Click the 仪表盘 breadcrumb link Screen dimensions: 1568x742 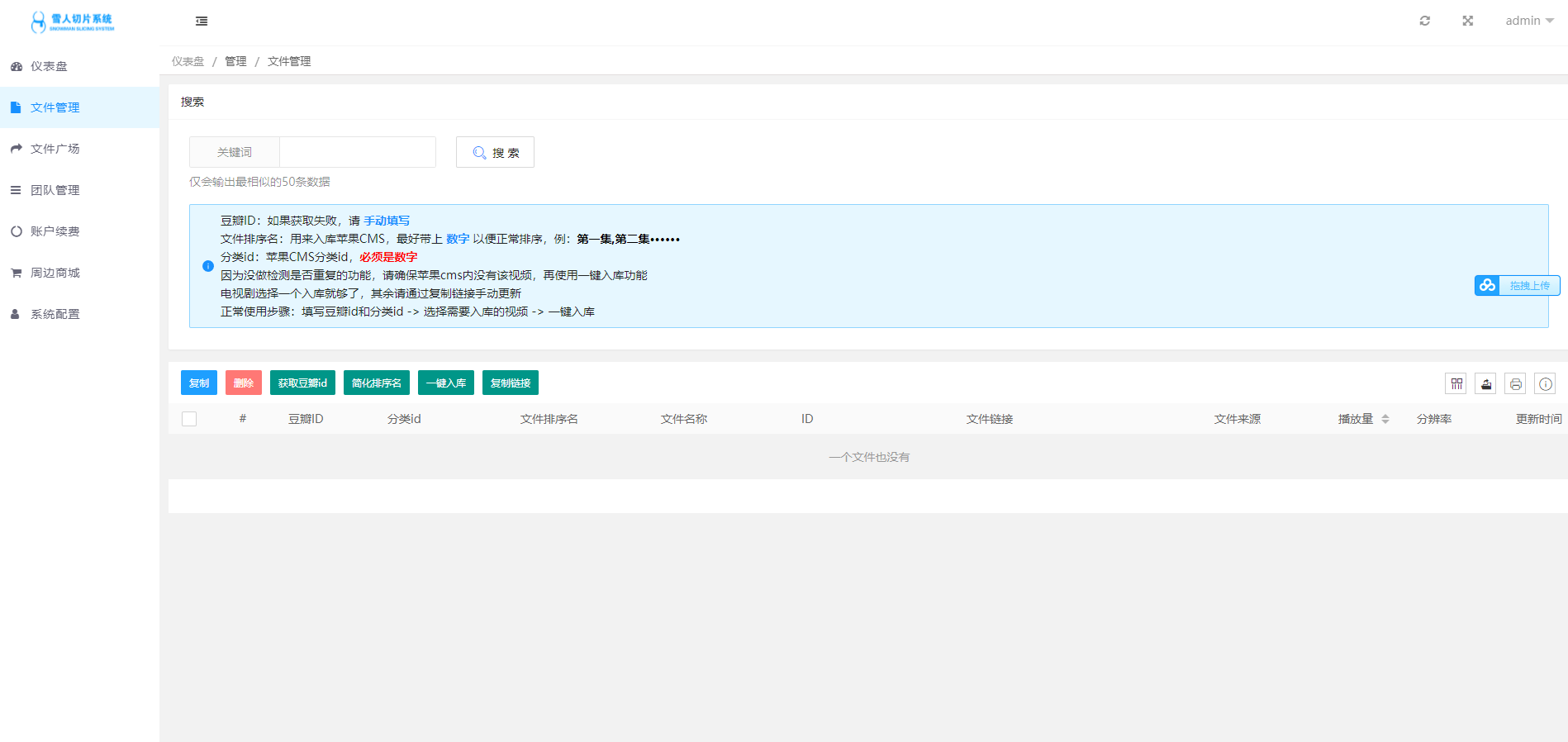[x=188, y=61]
